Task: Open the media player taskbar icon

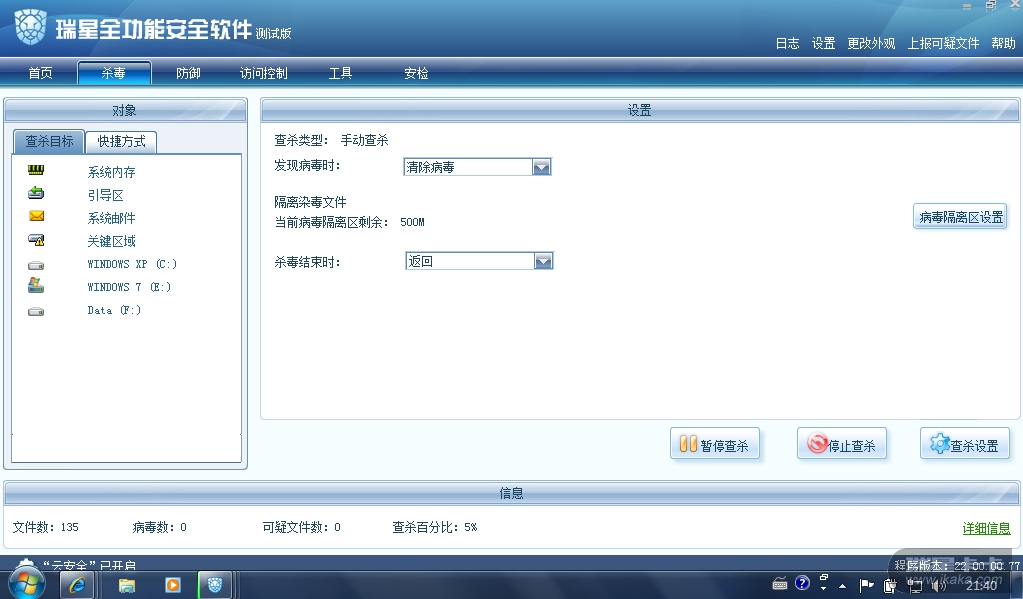Action: 172,585
